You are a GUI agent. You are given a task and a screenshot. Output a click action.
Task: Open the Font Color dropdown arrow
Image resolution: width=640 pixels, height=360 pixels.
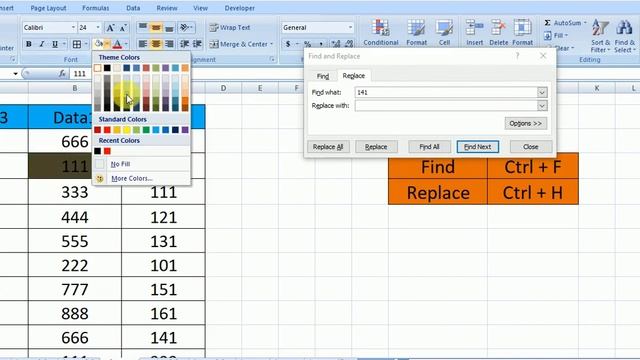tap(126, 44)
